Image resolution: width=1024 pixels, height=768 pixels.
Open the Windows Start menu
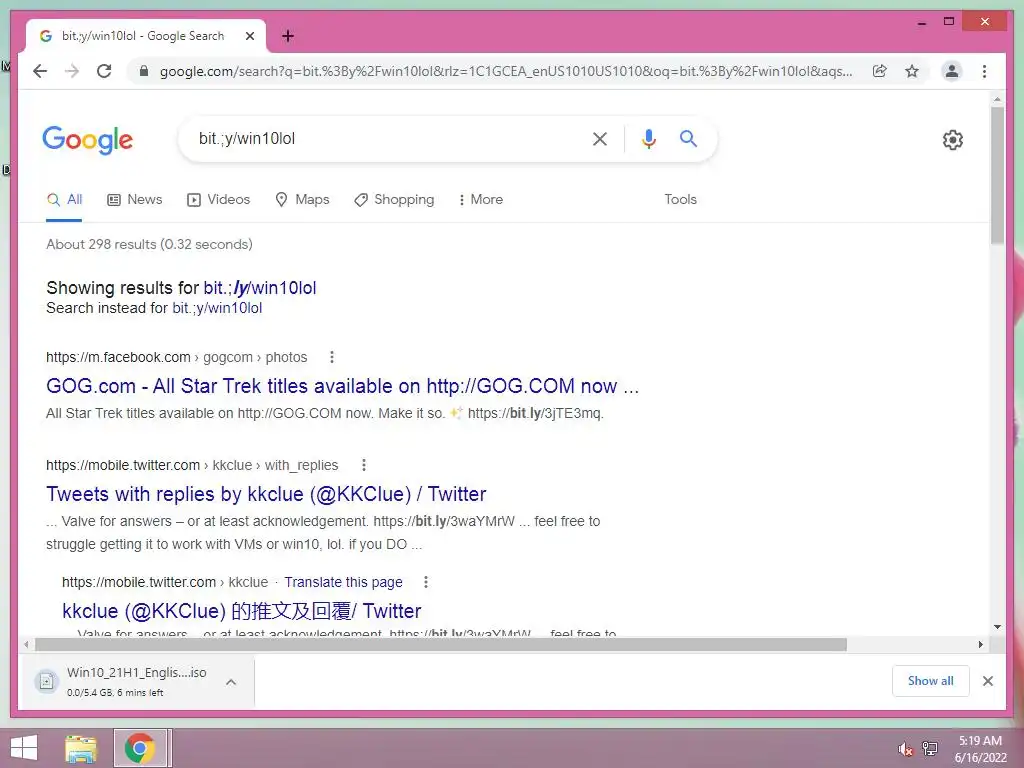point(24,748)
